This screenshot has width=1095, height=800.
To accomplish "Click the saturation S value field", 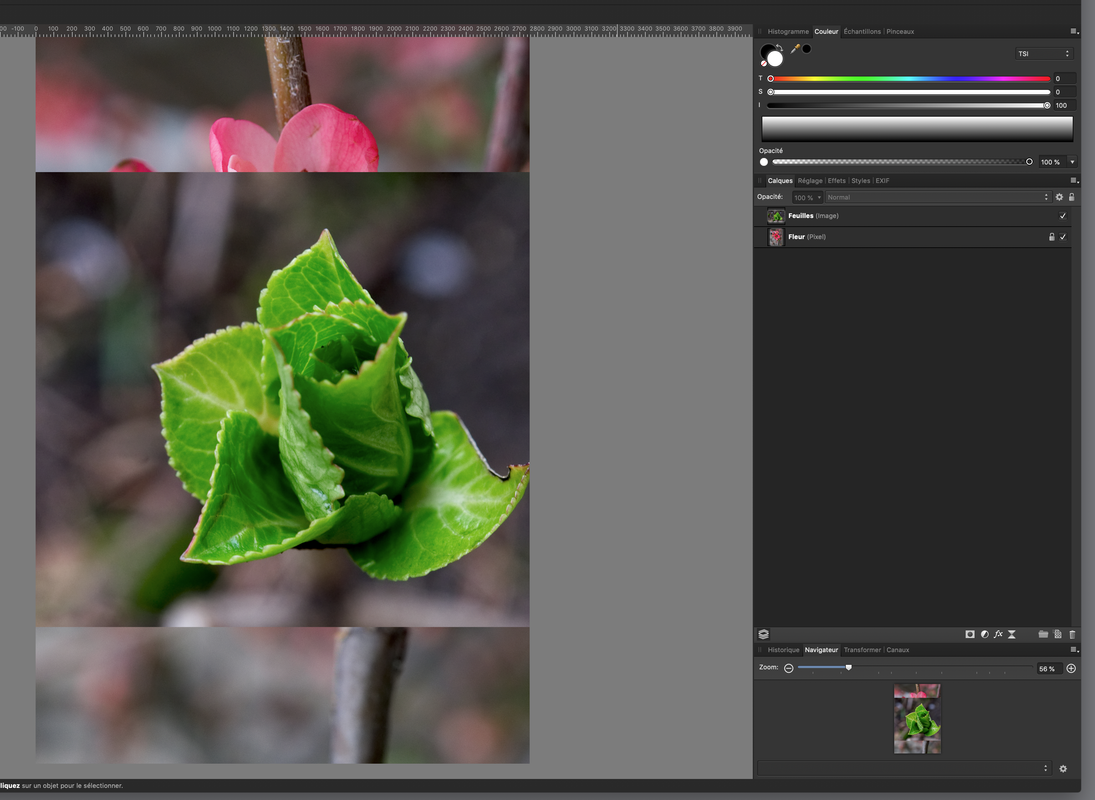I will point(1064,92).
